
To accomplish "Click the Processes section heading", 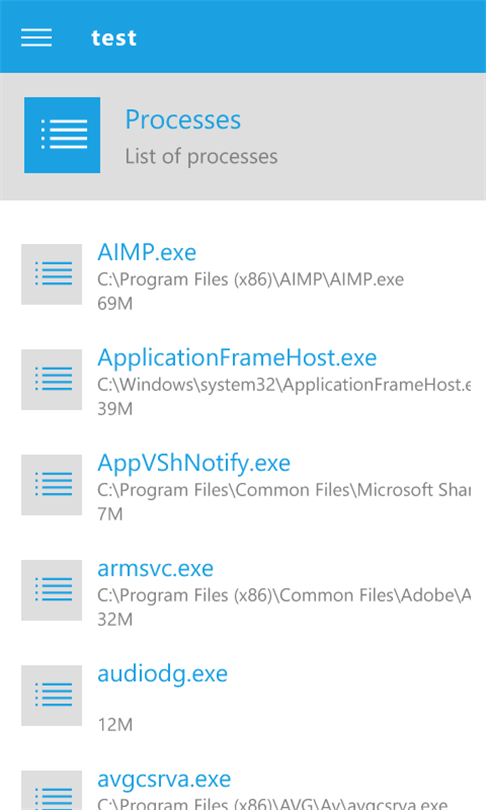I will (183, 120).
